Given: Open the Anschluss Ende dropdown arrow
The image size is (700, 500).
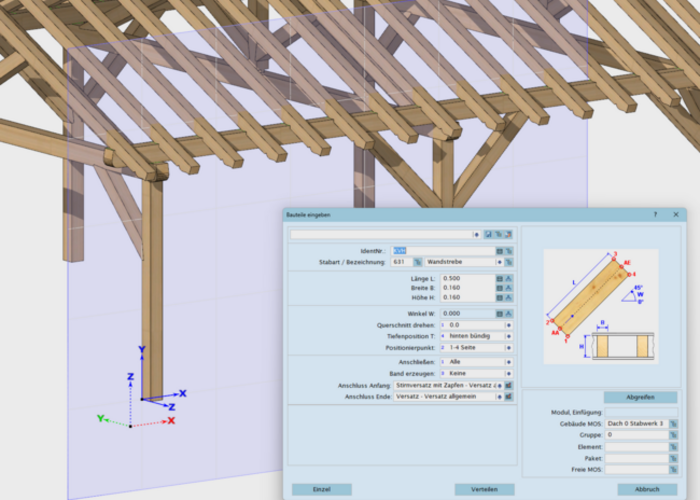Looking at the screenshot, I should (500, 396).
